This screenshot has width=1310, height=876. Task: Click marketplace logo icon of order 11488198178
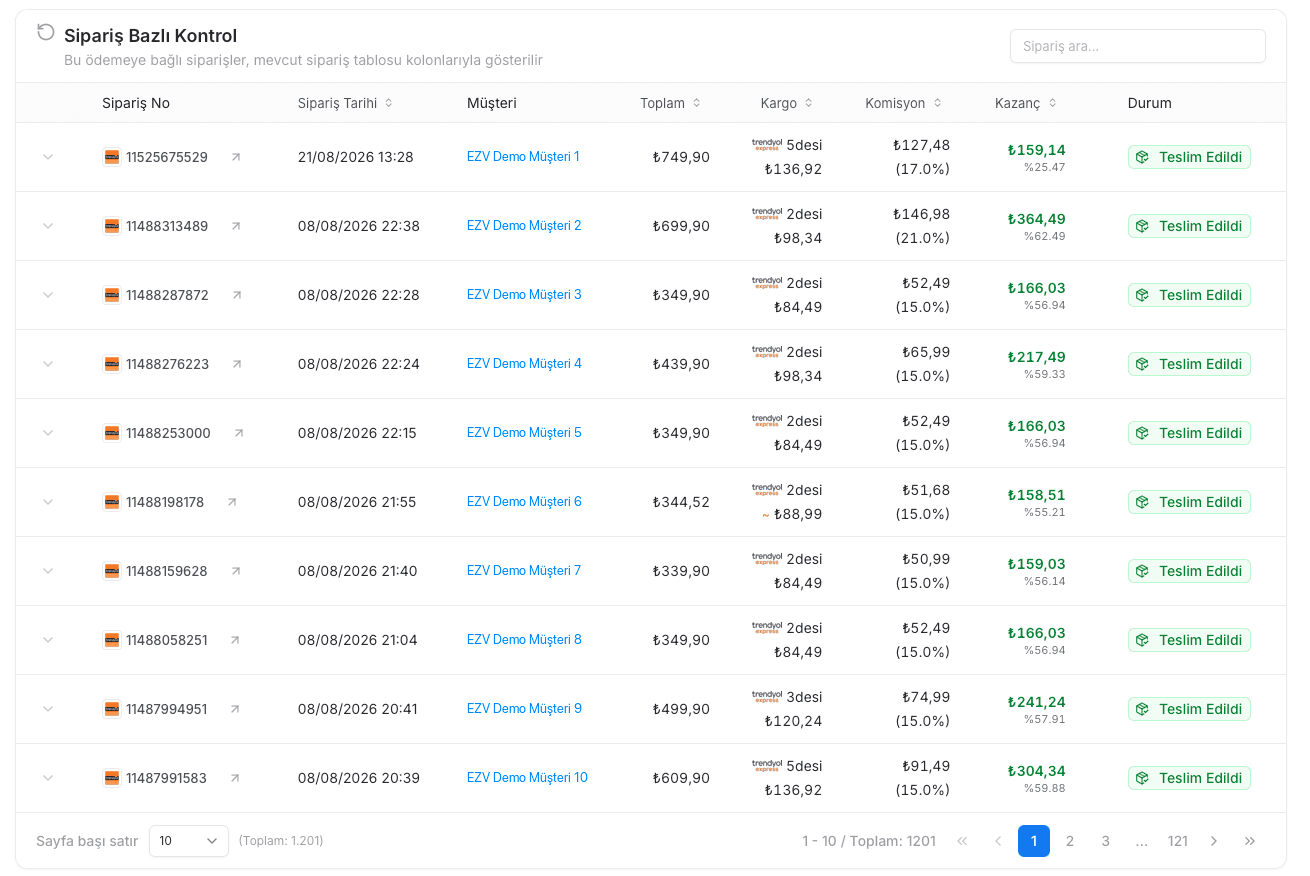[112, 502]
